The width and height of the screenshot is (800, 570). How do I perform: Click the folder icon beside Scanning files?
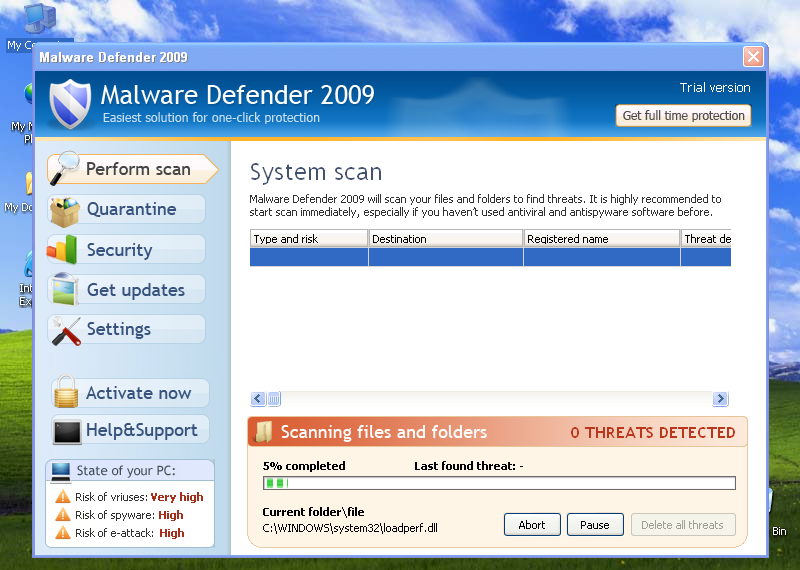click(264, 432)
